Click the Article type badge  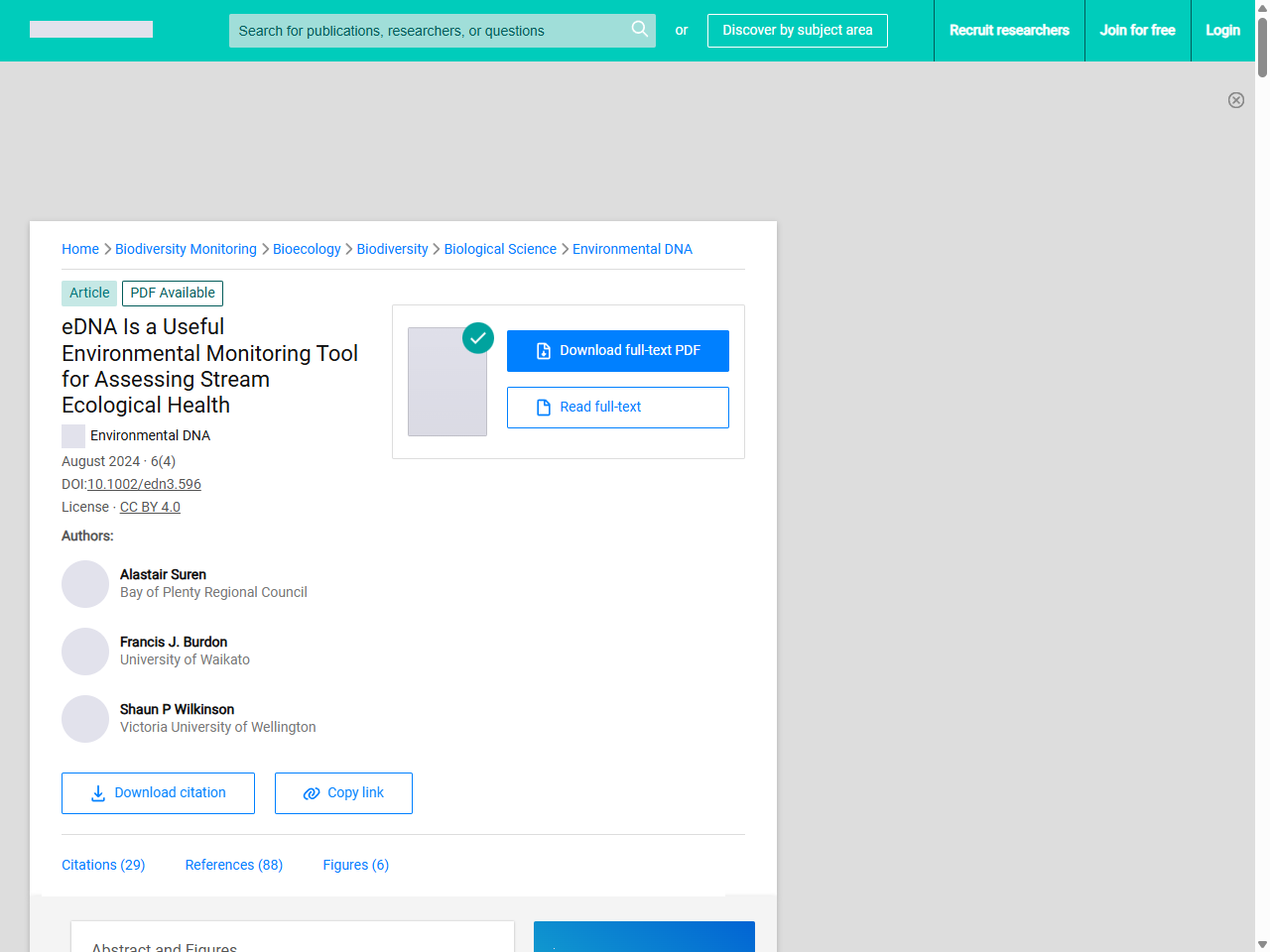89,294
